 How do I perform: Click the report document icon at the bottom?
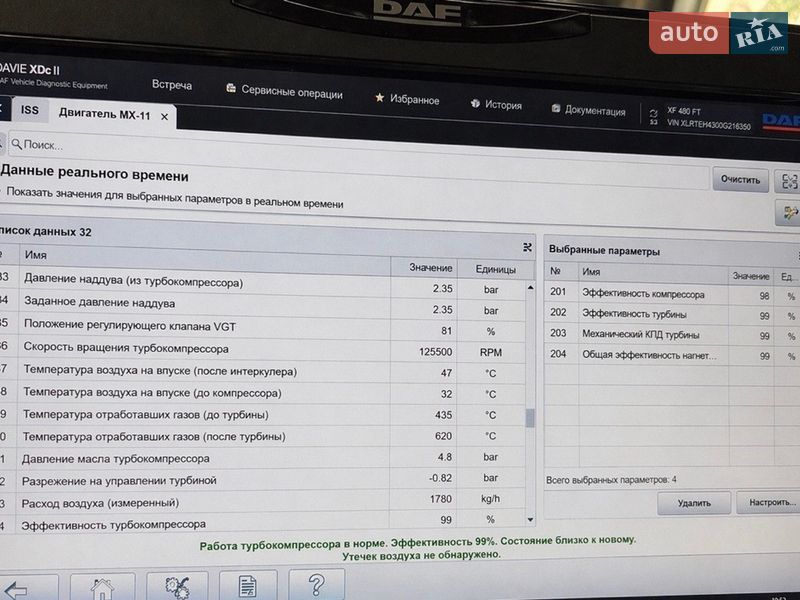tap(244, 587)
